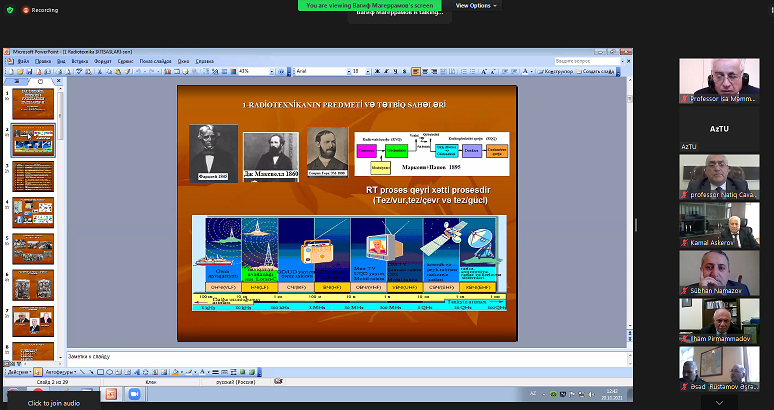Viewport: 774px width, 410px height.
Task: Open the Формат menu
Action: (103, 62)
